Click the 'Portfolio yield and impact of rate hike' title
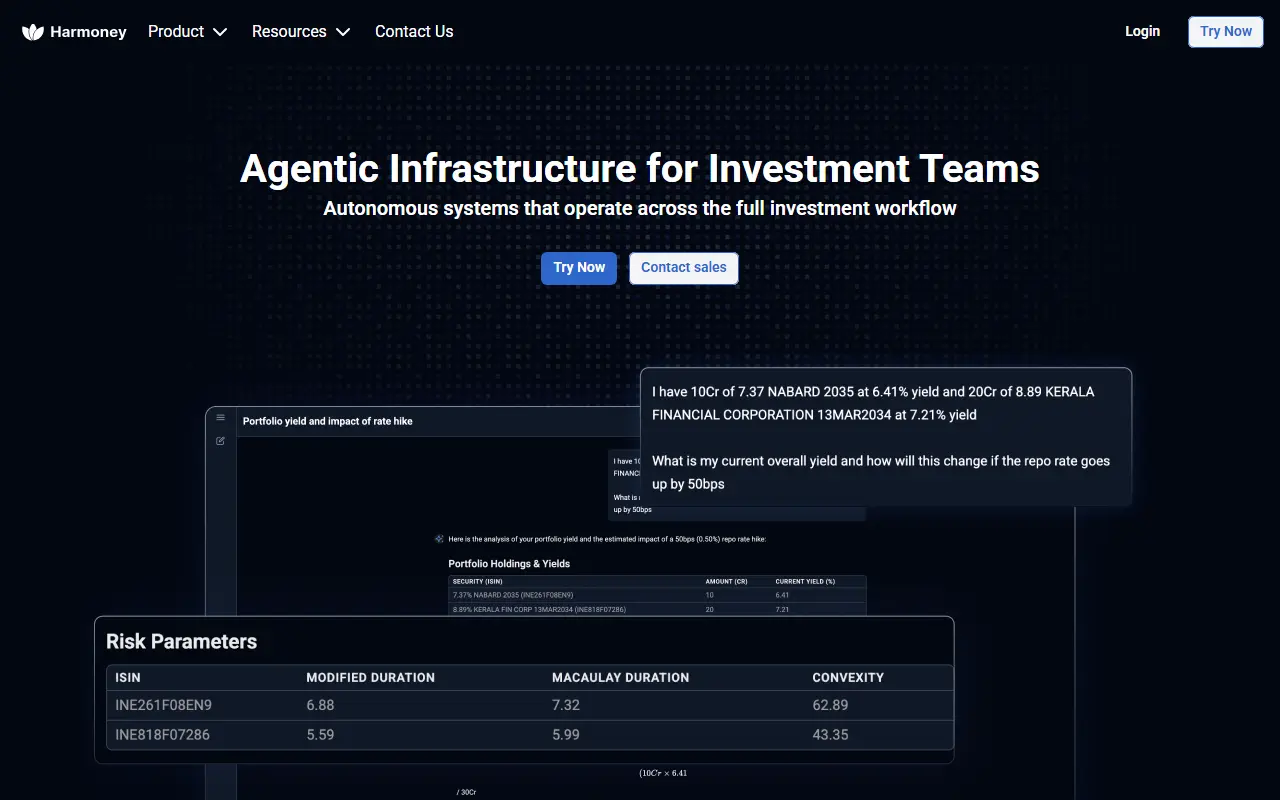 [x=328, y=421]
